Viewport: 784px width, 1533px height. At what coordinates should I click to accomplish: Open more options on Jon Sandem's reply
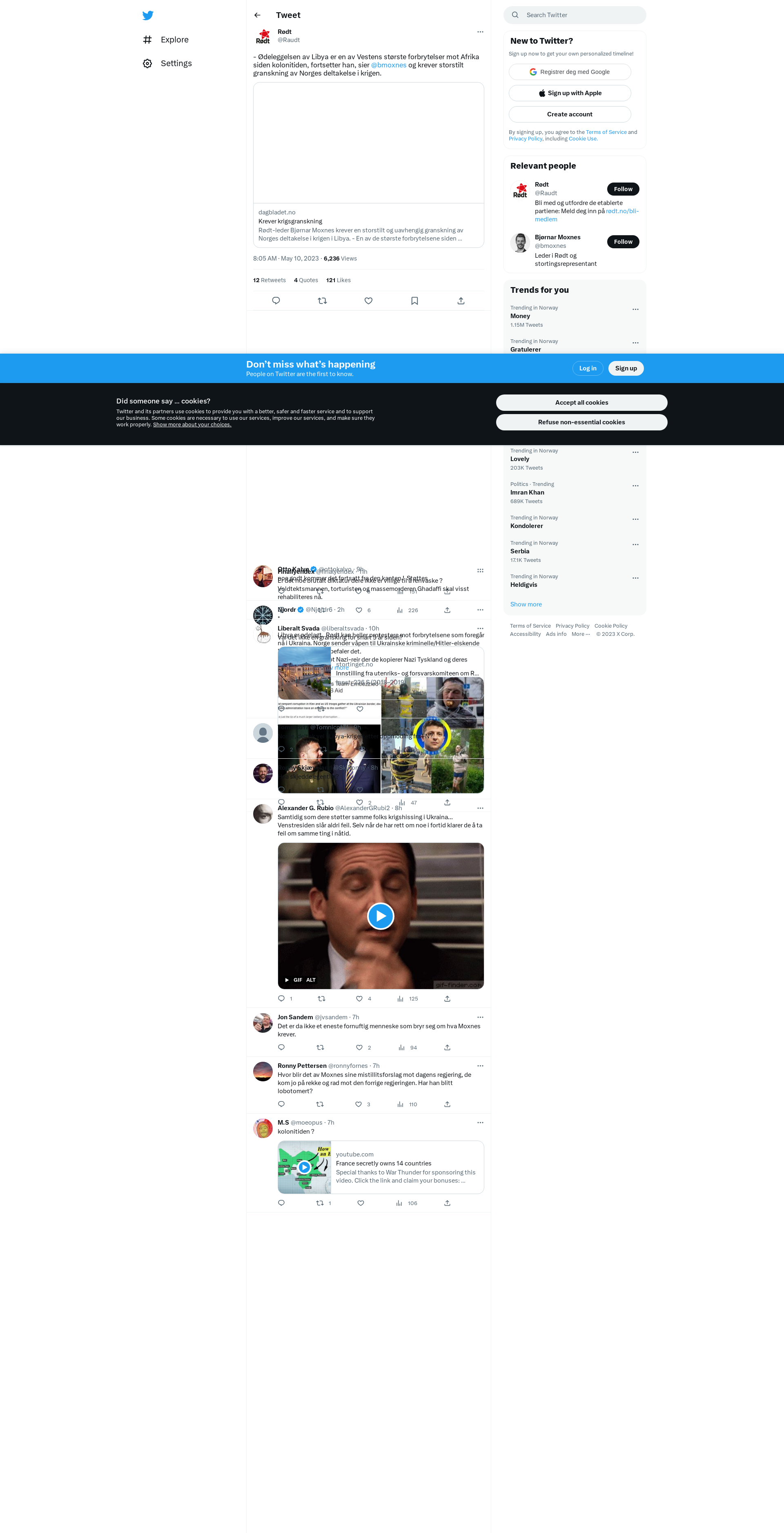pos(480,1018)
